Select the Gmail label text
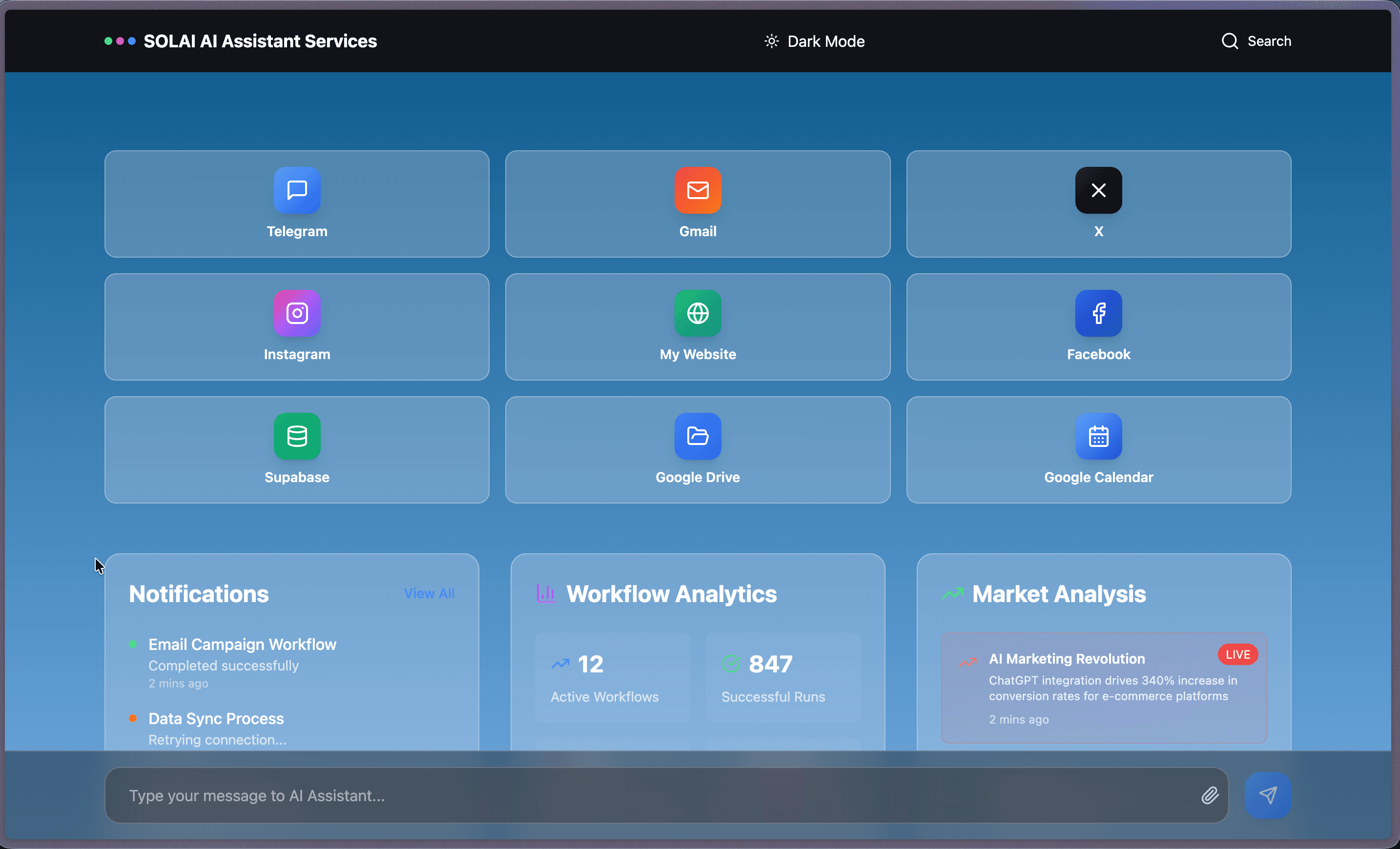Image resolution: width=1400 pixels, height=849 pixels. tap(698, 231)
